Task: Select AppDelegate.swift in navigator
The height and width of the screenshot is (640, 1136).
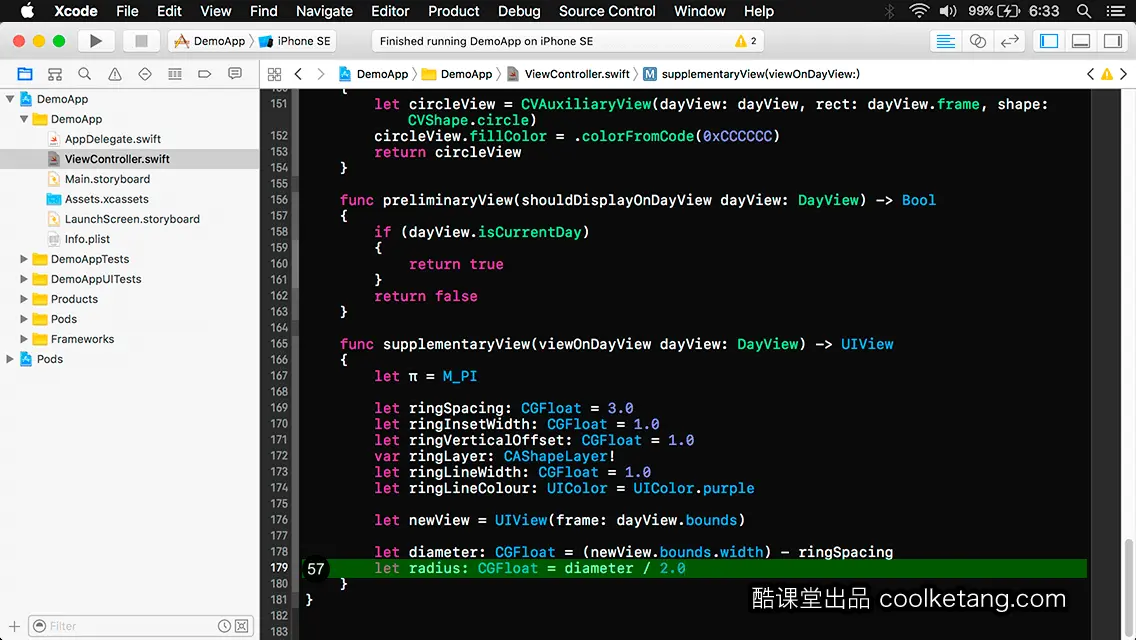Action: click(112, 139)
